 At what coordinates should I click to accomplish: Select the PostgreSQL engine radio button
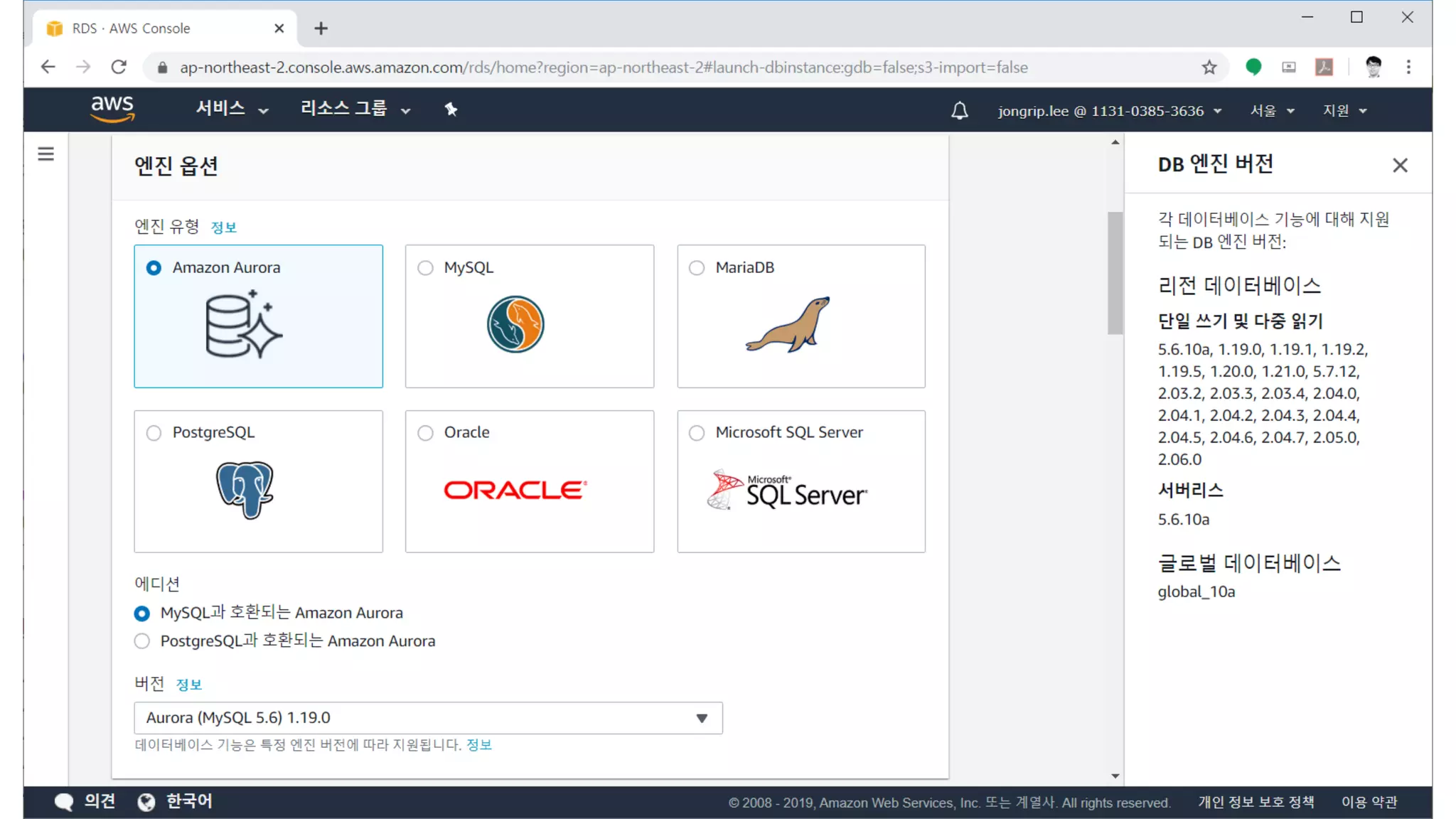[154, 433]
